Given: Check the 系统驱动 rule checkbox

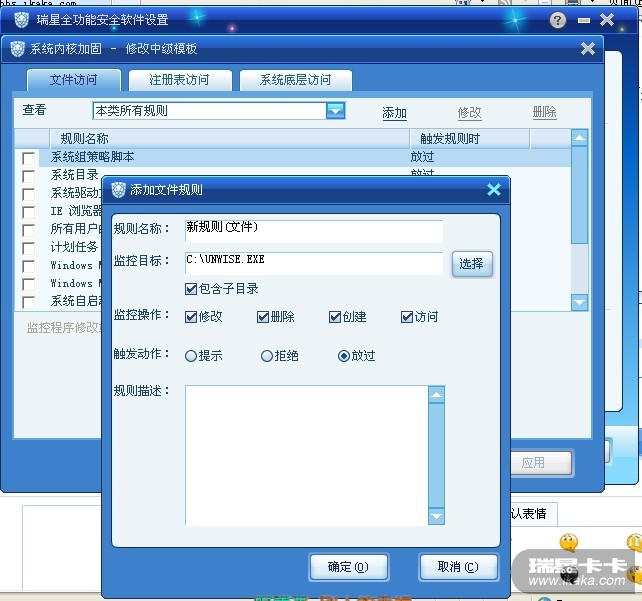Looking at the screenshot, I should (28, 194).
